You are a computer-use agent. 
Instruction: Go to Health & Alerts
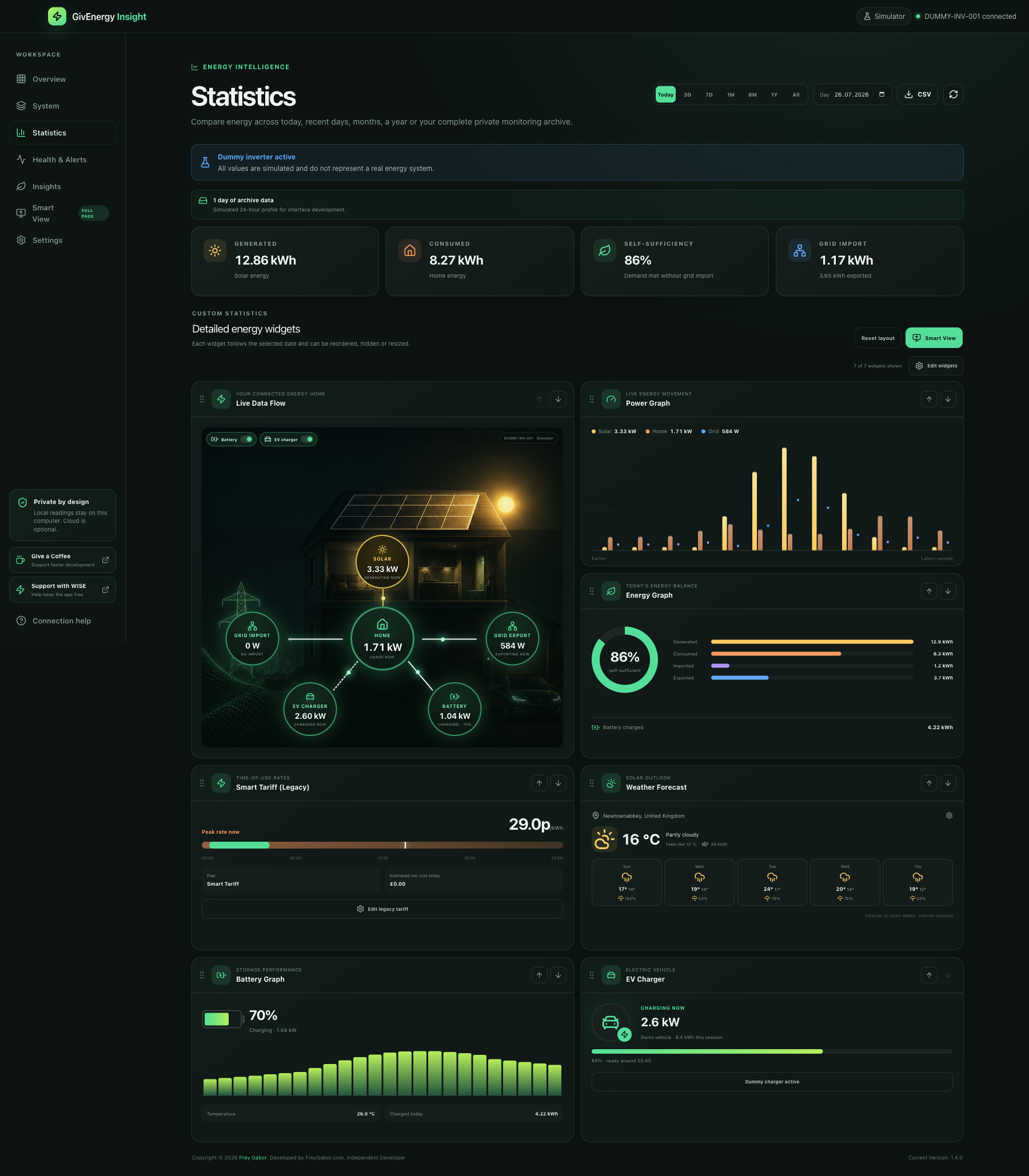tap(62, 159)
